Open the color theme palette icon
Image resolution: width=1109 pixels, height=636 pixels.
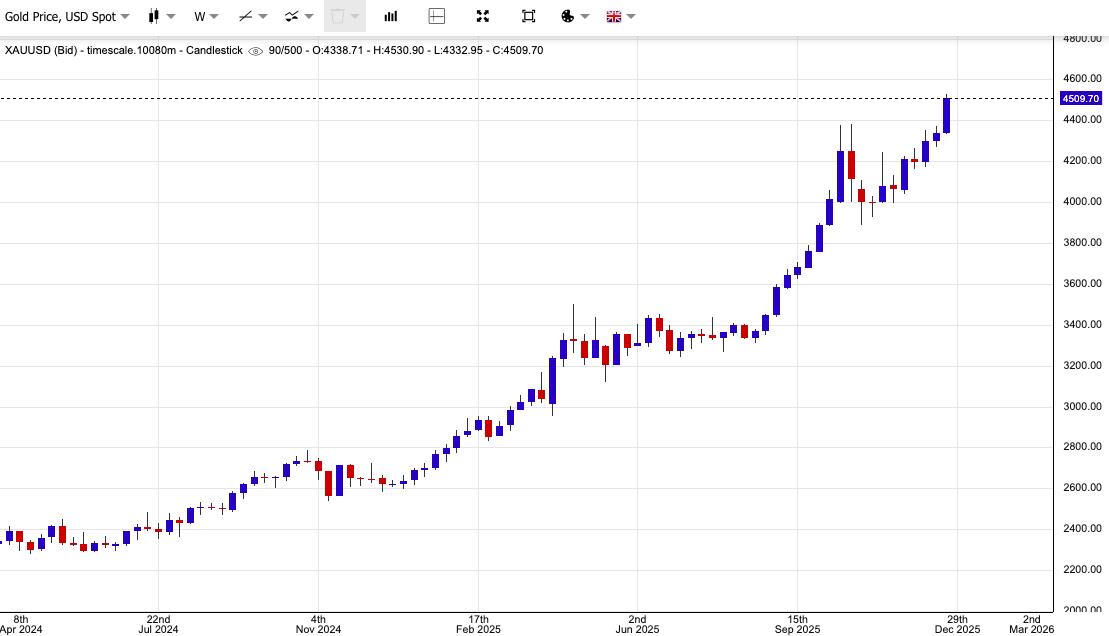568,16
